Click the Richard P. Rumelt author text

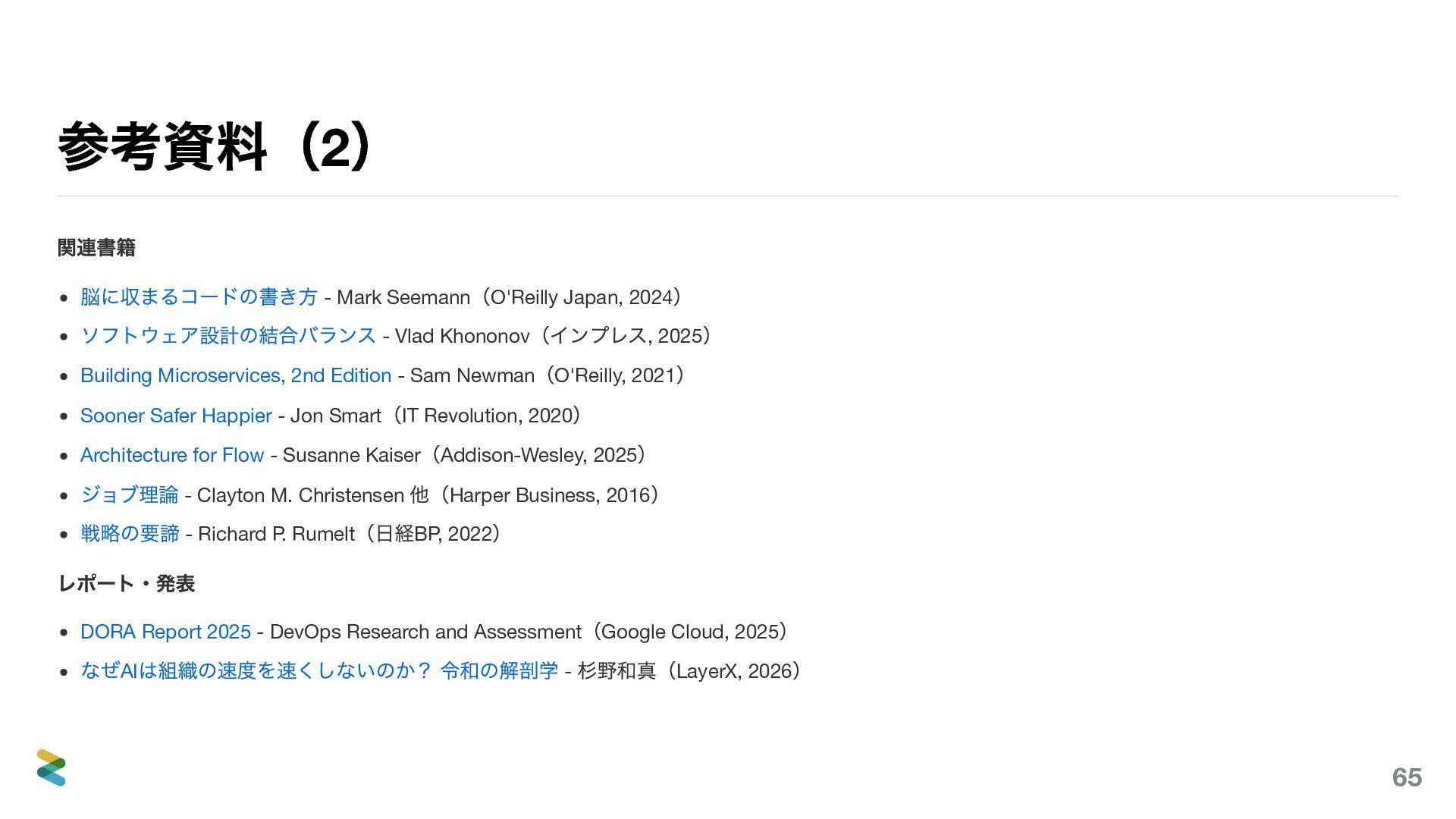tap(276, 534)
